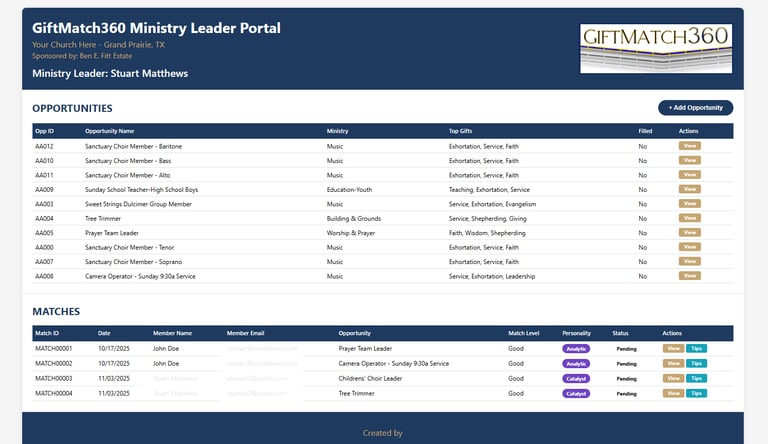Click the GiftMatch360 logo image

pyautogui.click(x=656, y=49)
